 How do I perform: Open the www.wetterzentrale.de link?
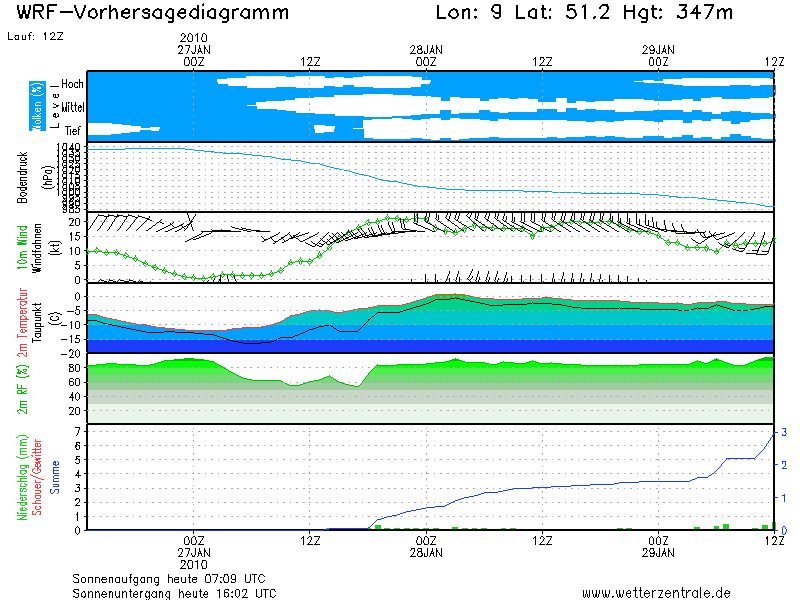[656, 592]
